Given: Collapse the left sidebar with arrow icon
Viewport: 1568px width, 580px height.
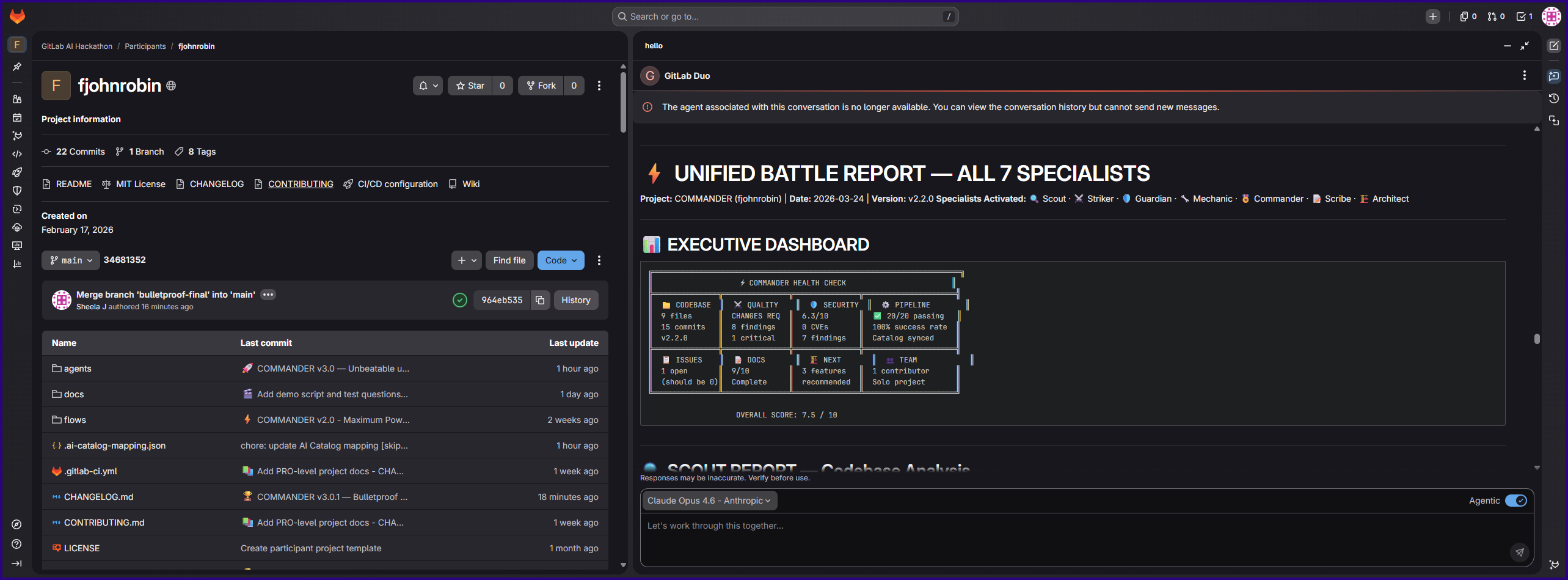Looking at the screenshot, I should coord(17,563).
